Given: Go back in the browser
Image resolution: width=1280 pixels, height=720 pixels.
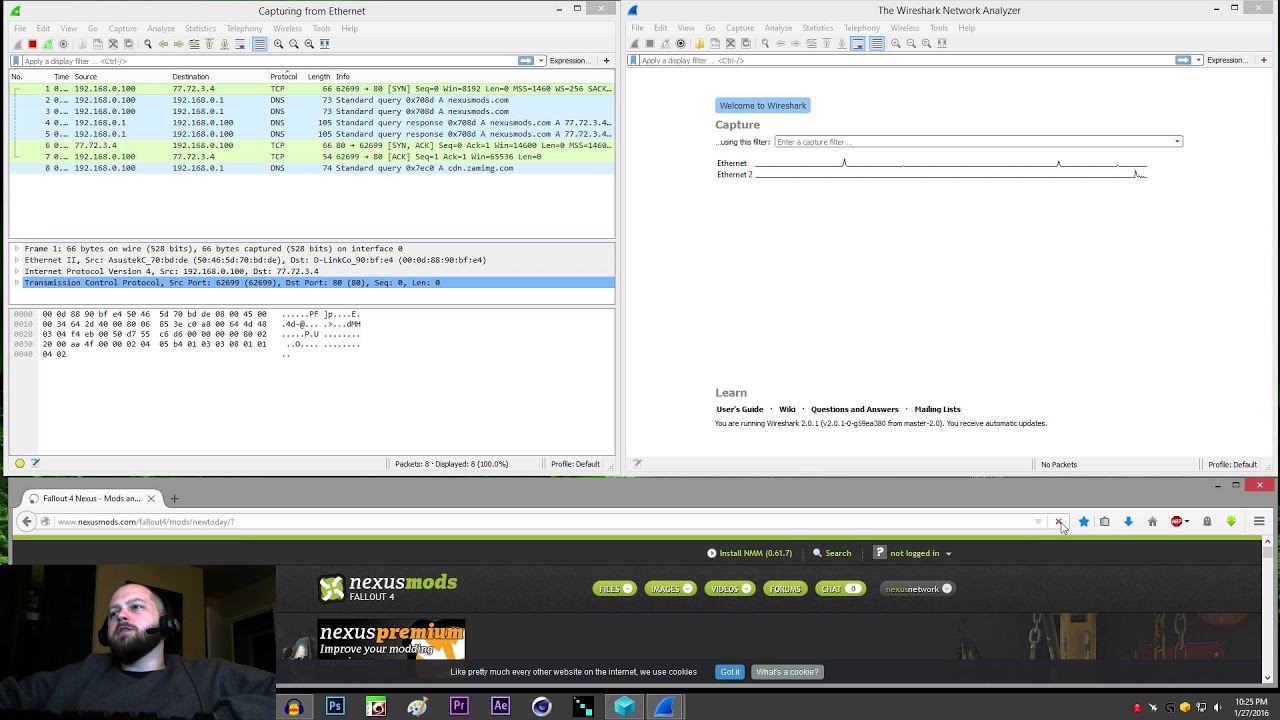Looking at the screenshot, I should (x=27, y=521).
